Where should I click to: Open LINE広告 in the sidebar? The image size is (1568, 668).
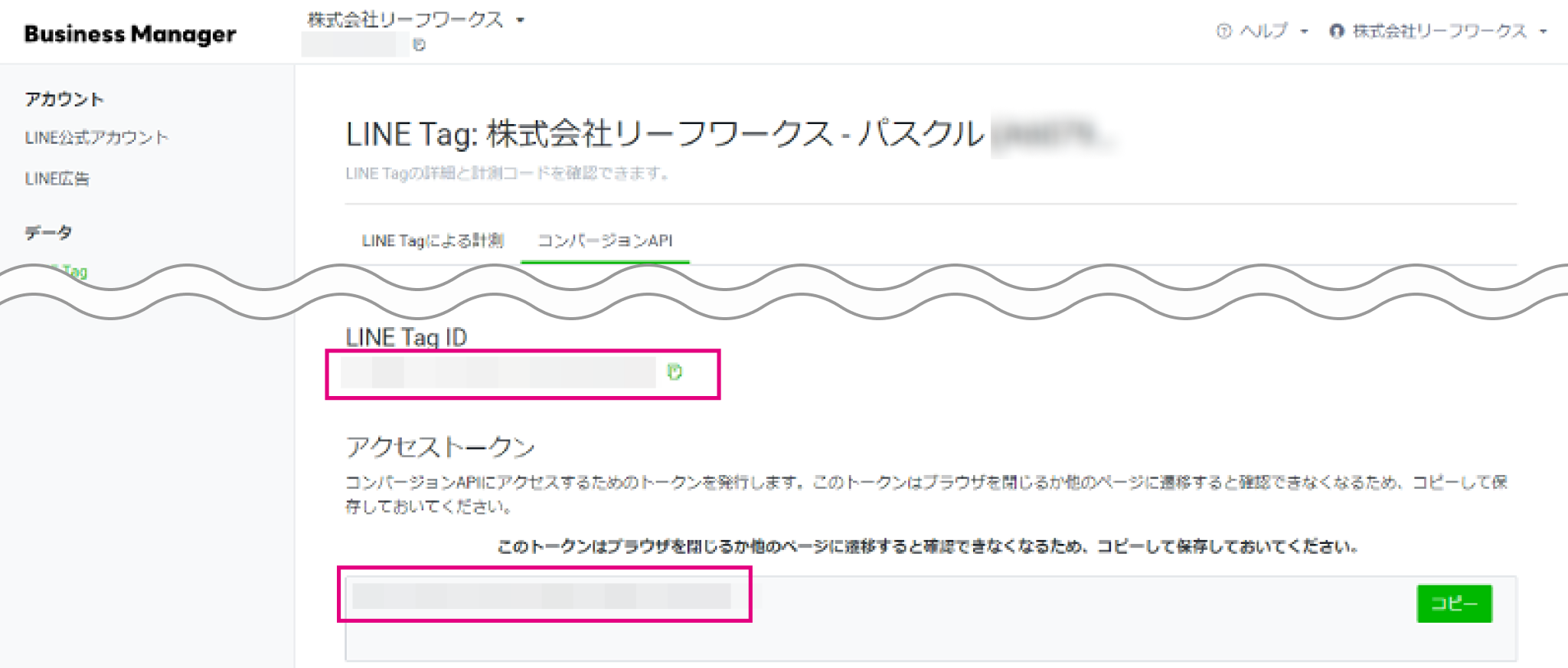coord(57,178)
